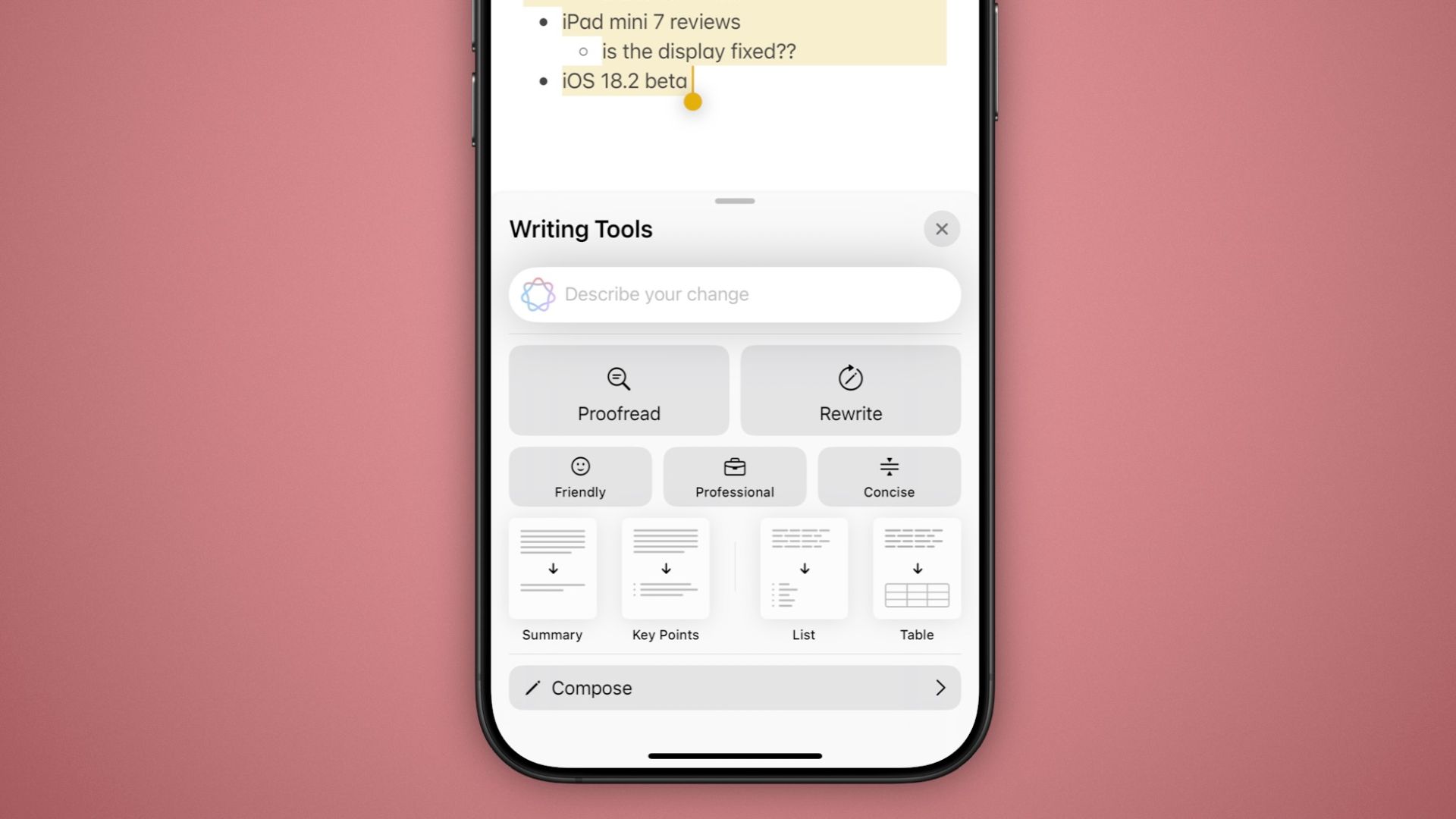
Task: Tap the Rewrite button
Action: point(850,390)
